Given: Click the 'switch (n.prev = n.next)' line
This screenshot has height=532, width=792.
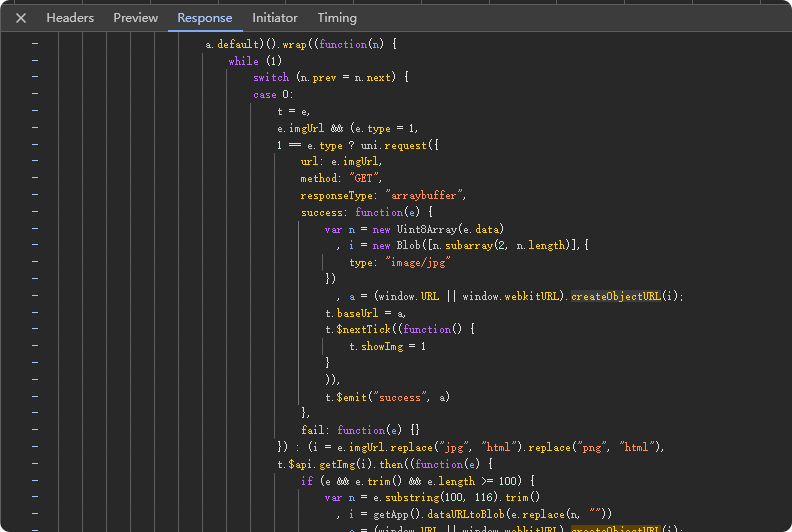Looking at the screenshot, I should tap(331, 77).
